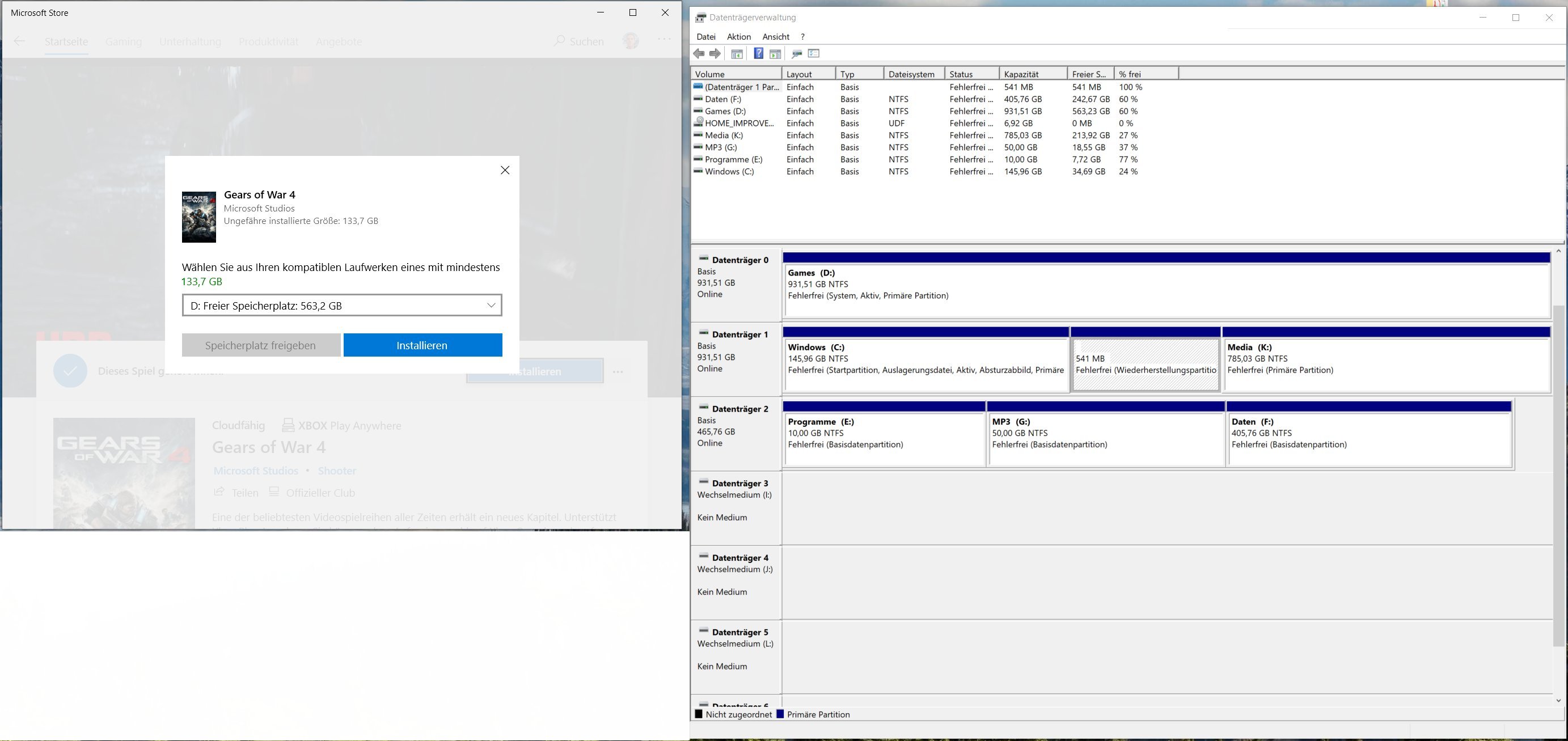
Task: Click the disk pane vertical scrollbar down arrow
Action: [1558, 700]
